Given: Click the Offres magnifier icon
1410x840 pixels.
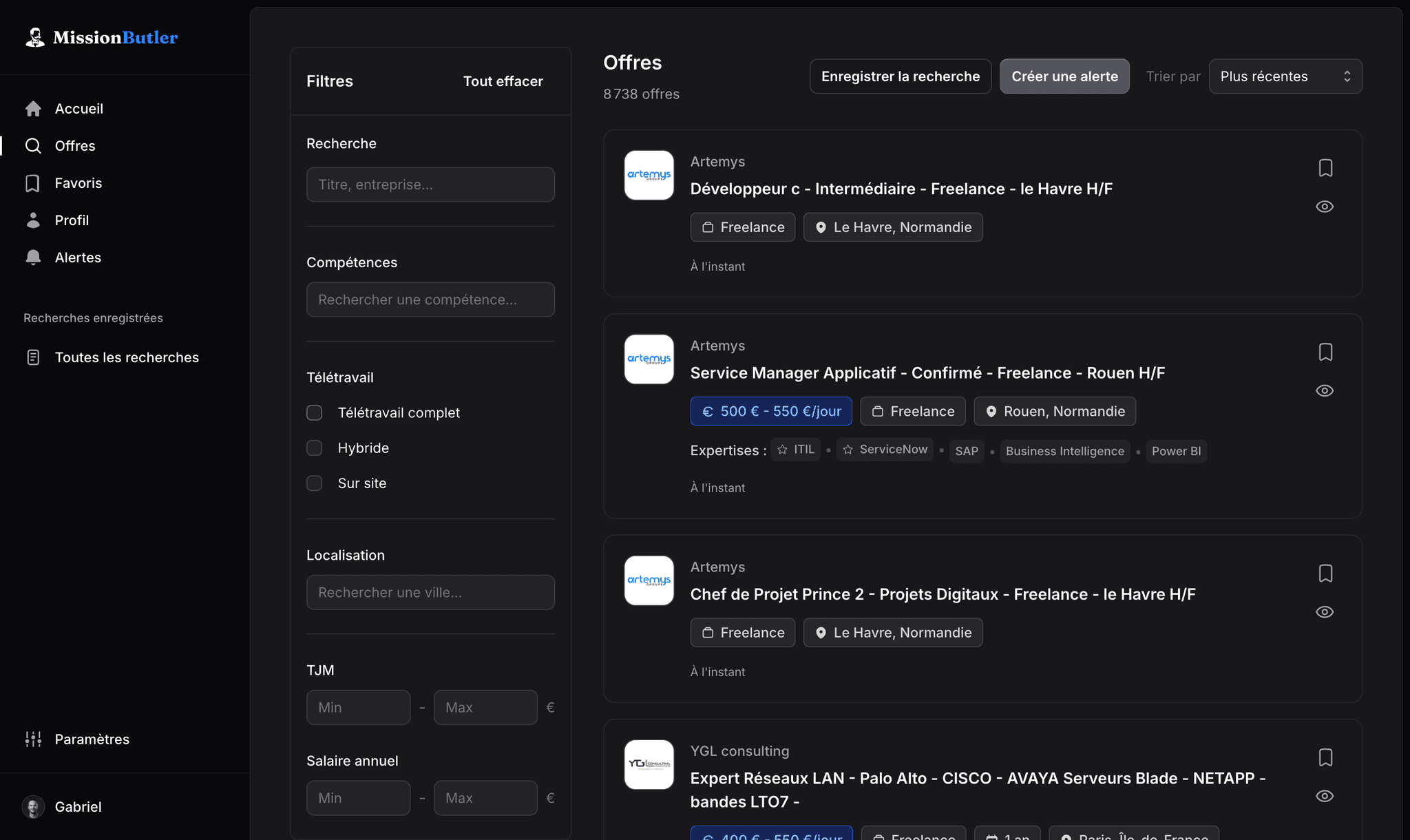Looking at the screenshot, I should click(33, 146).
